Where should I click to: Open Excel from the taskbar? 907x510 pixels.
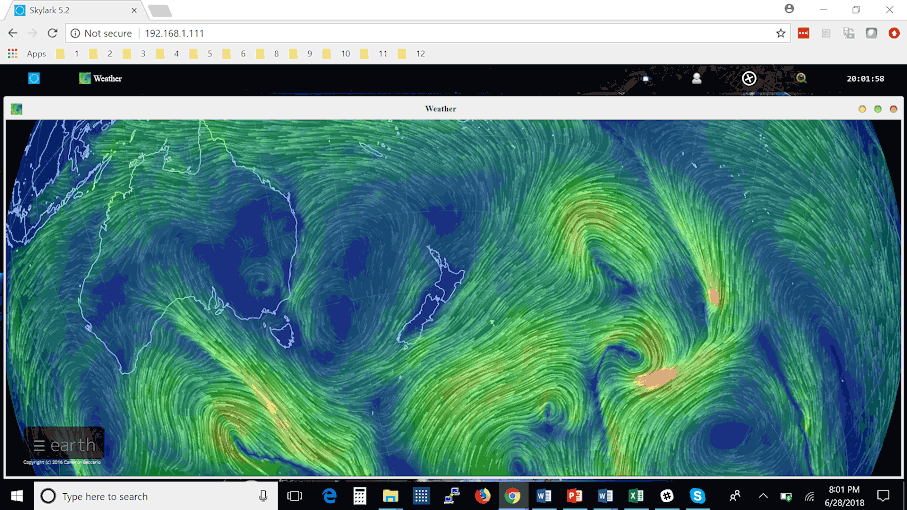coord(636,496)
